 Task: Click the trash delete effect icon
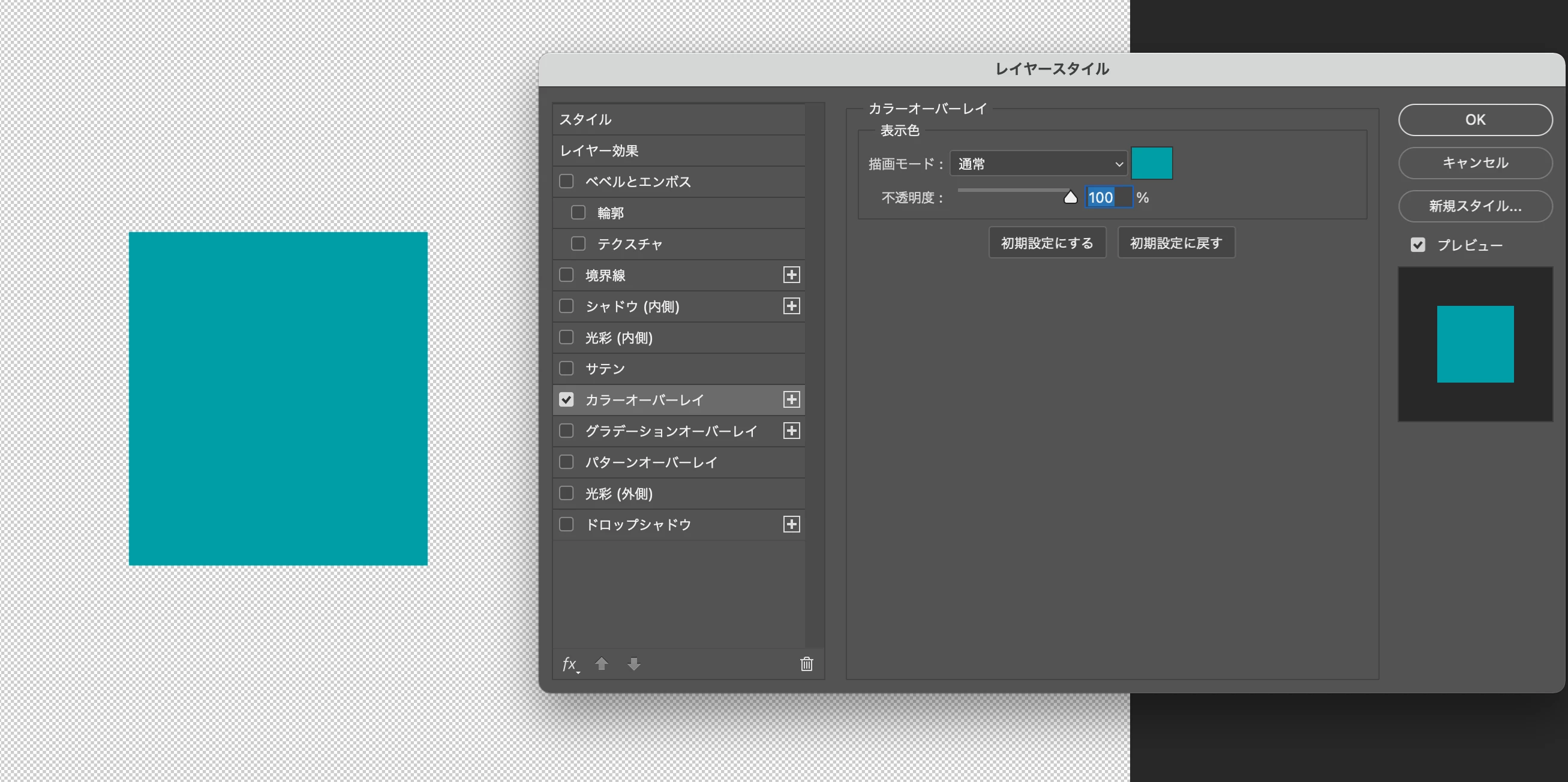[807, 664]
